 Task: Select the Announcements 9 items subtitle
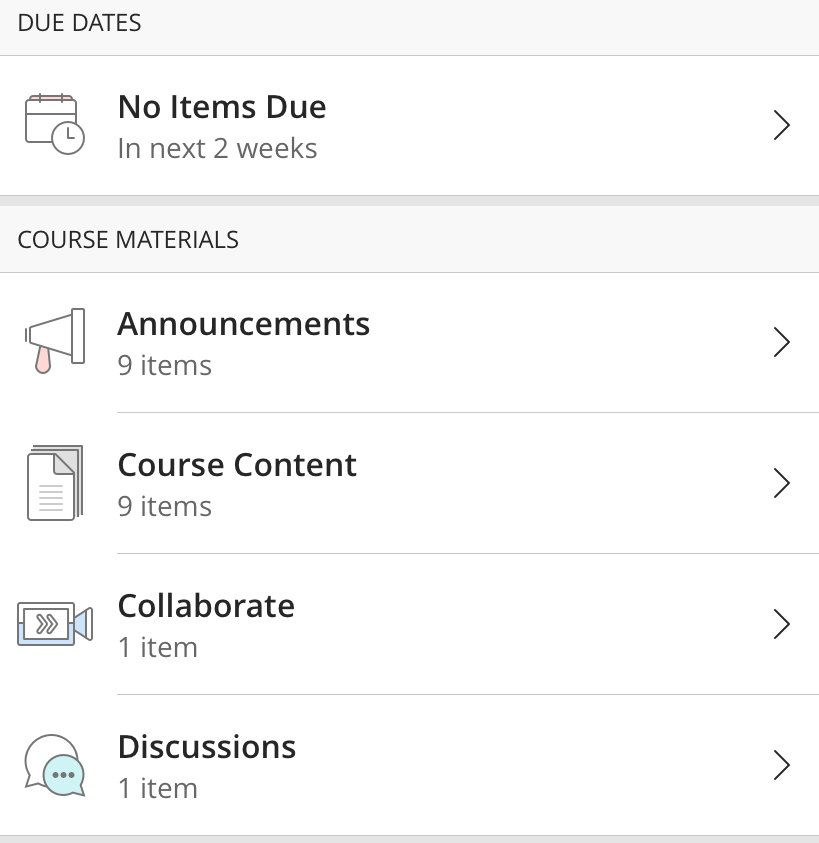click(x=165, y=366)
